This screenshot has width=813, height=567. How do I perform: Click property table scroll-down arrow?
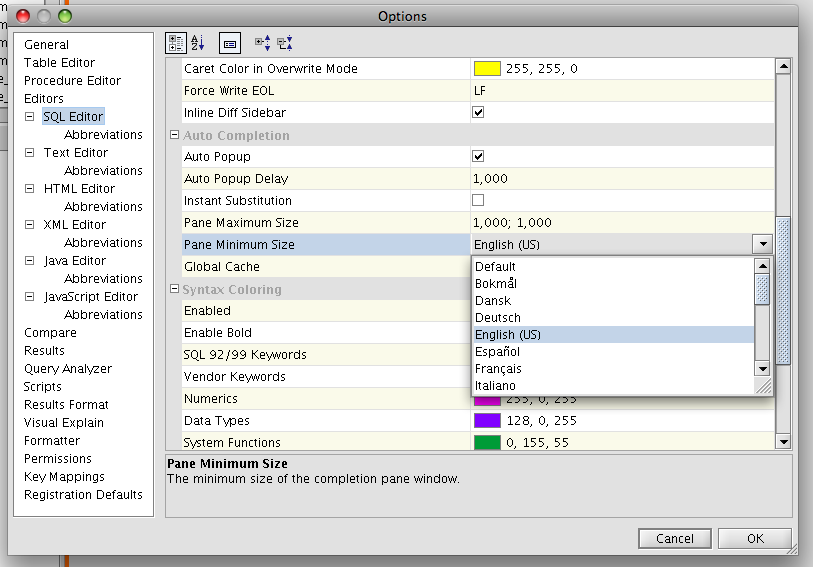click(783, 442)
